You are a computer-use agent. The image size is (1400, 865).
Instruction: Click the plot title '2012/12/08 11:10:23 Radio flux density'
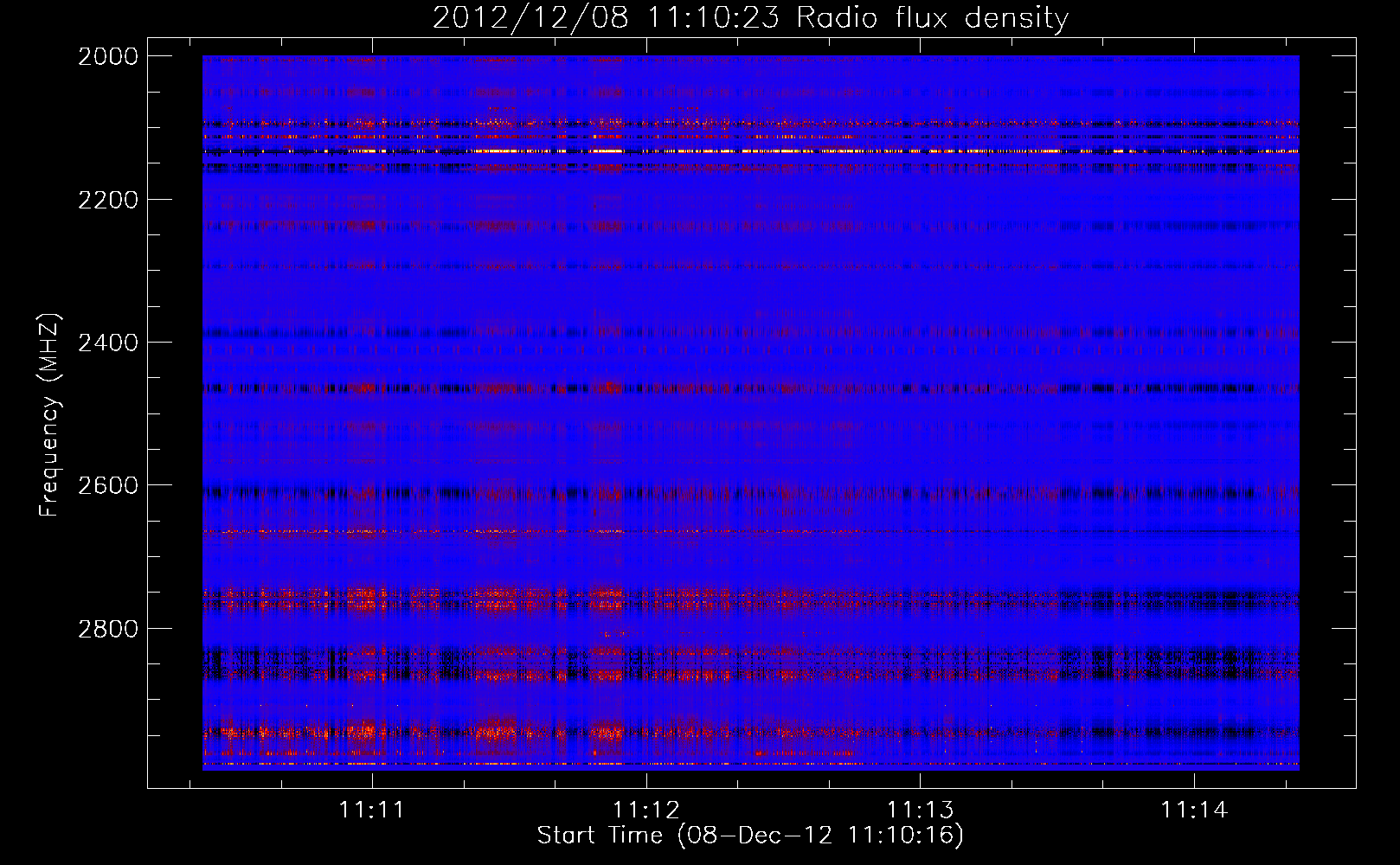coord(750,17)
